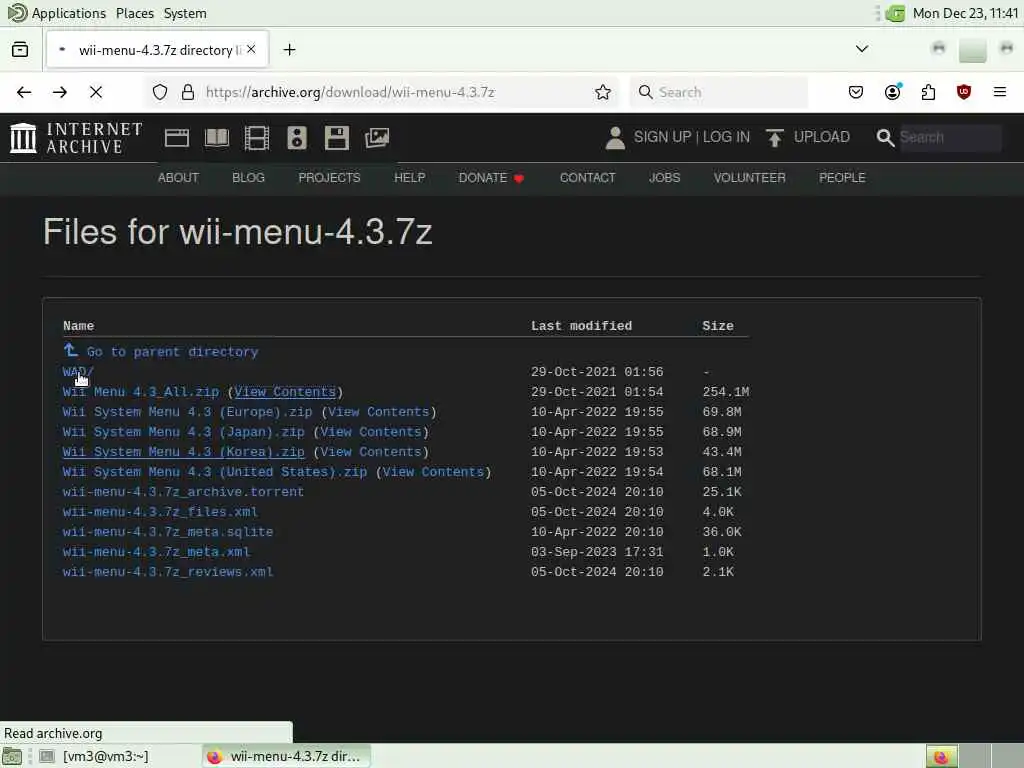Show site security padlock info
This screenshot has width=1024, height=768.
pyautogui.click(x=188, y=92)
